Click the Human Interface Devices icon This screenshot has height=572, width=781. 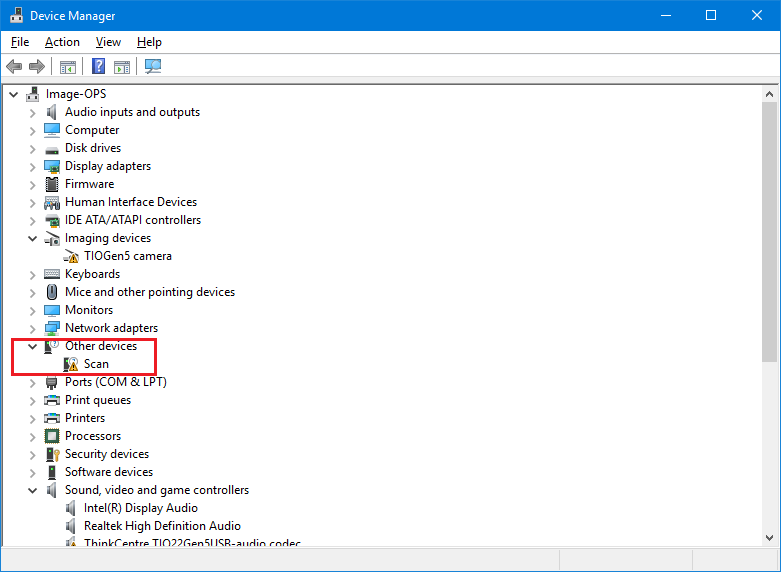52,202
